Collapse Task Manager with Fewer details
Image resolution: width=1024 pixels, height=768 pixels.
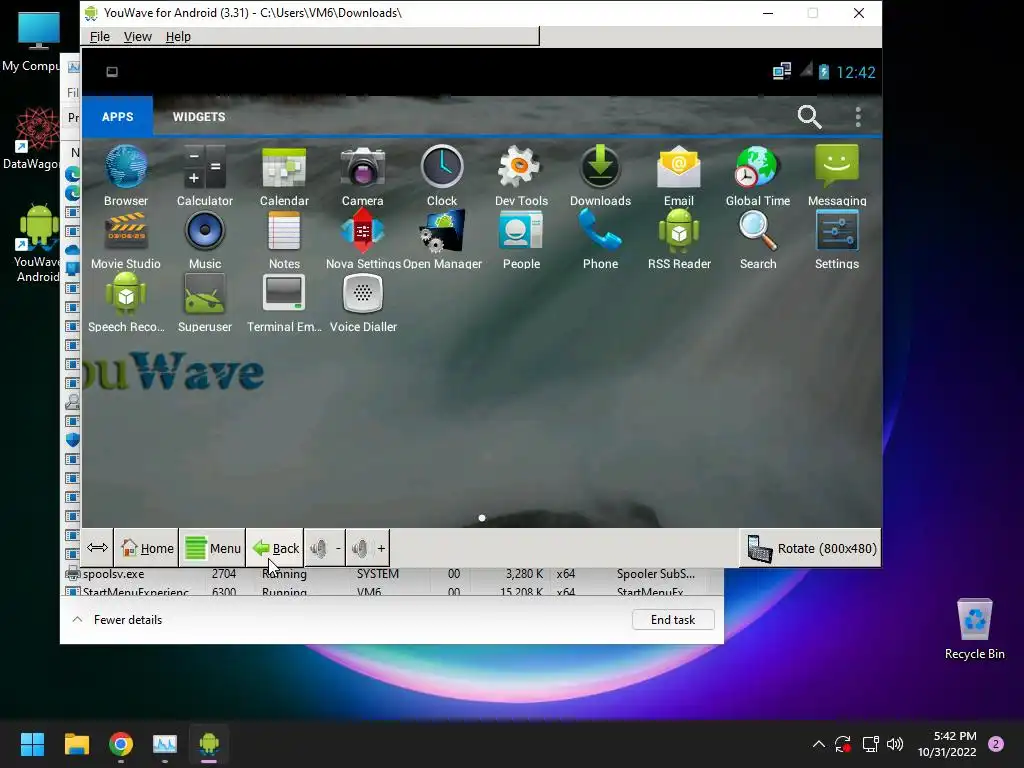tap(117, 620)
